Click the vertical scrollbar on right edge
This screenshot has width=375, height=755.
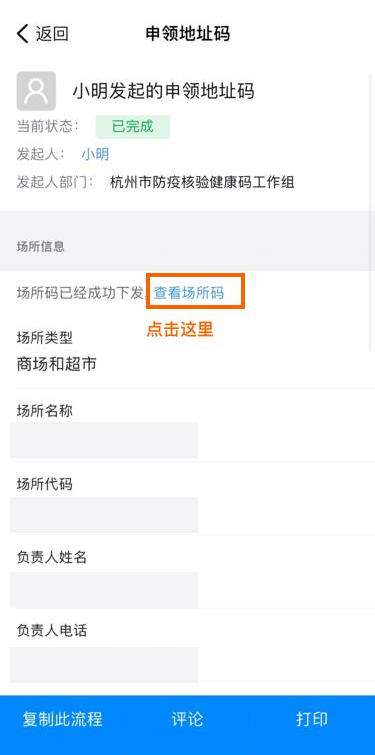pos(372,212)
